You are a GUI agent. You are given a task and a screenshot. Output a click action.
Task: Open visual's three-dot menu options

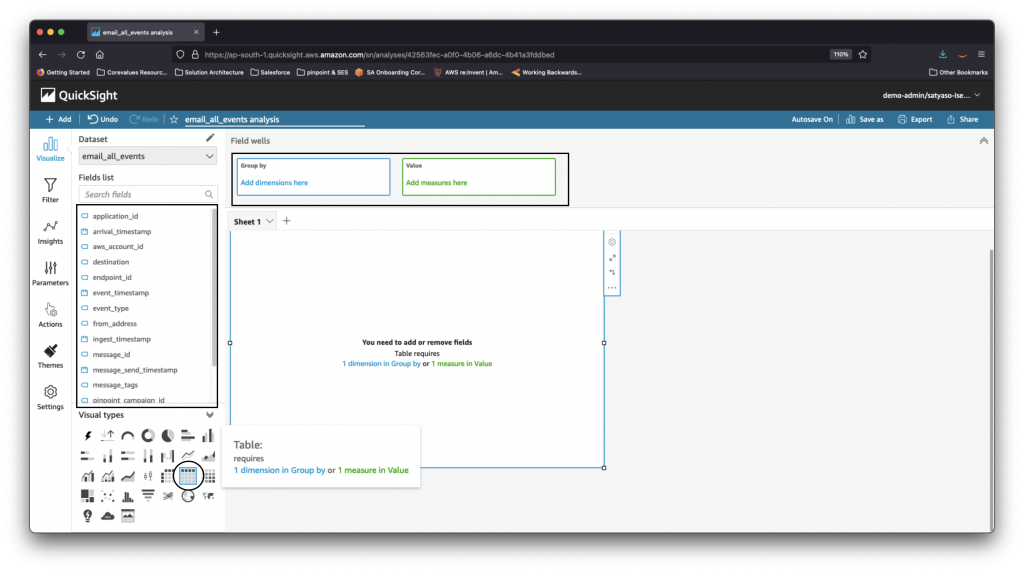point(612,287)
